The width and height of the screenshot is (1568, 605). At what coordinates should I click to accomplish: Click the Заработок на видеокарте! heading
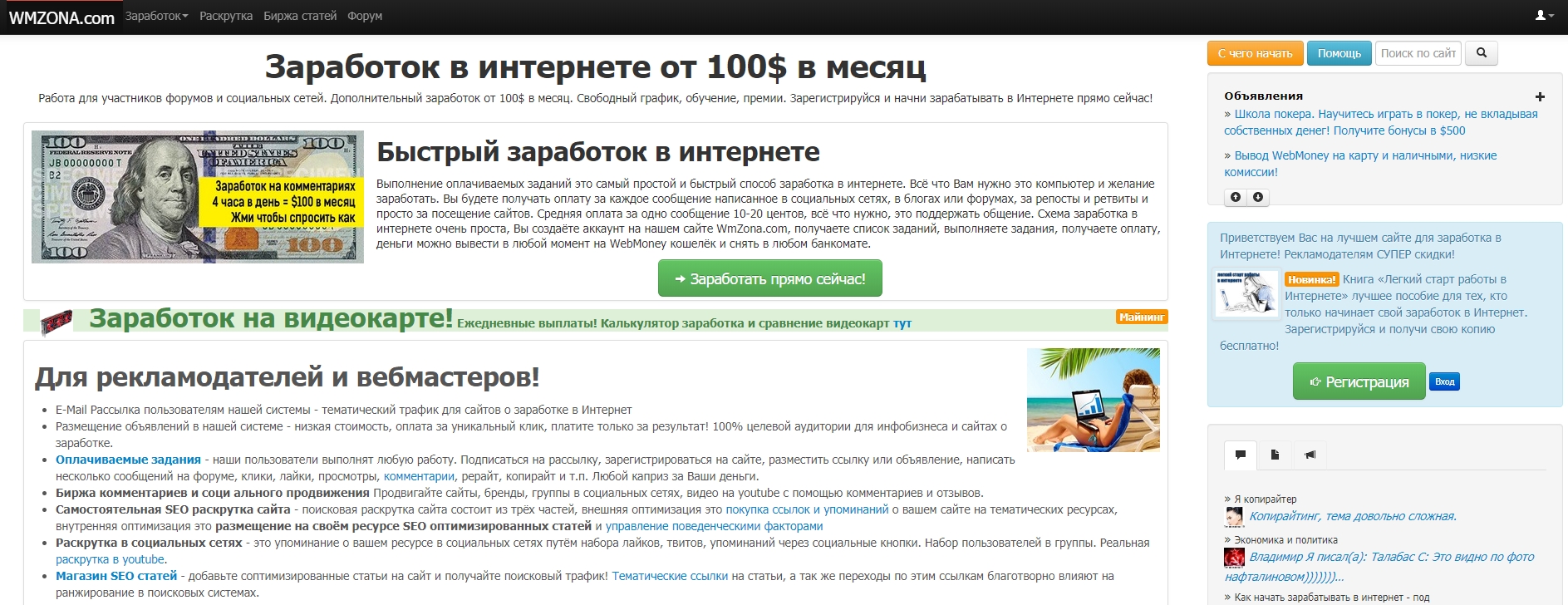coord(271,318)
